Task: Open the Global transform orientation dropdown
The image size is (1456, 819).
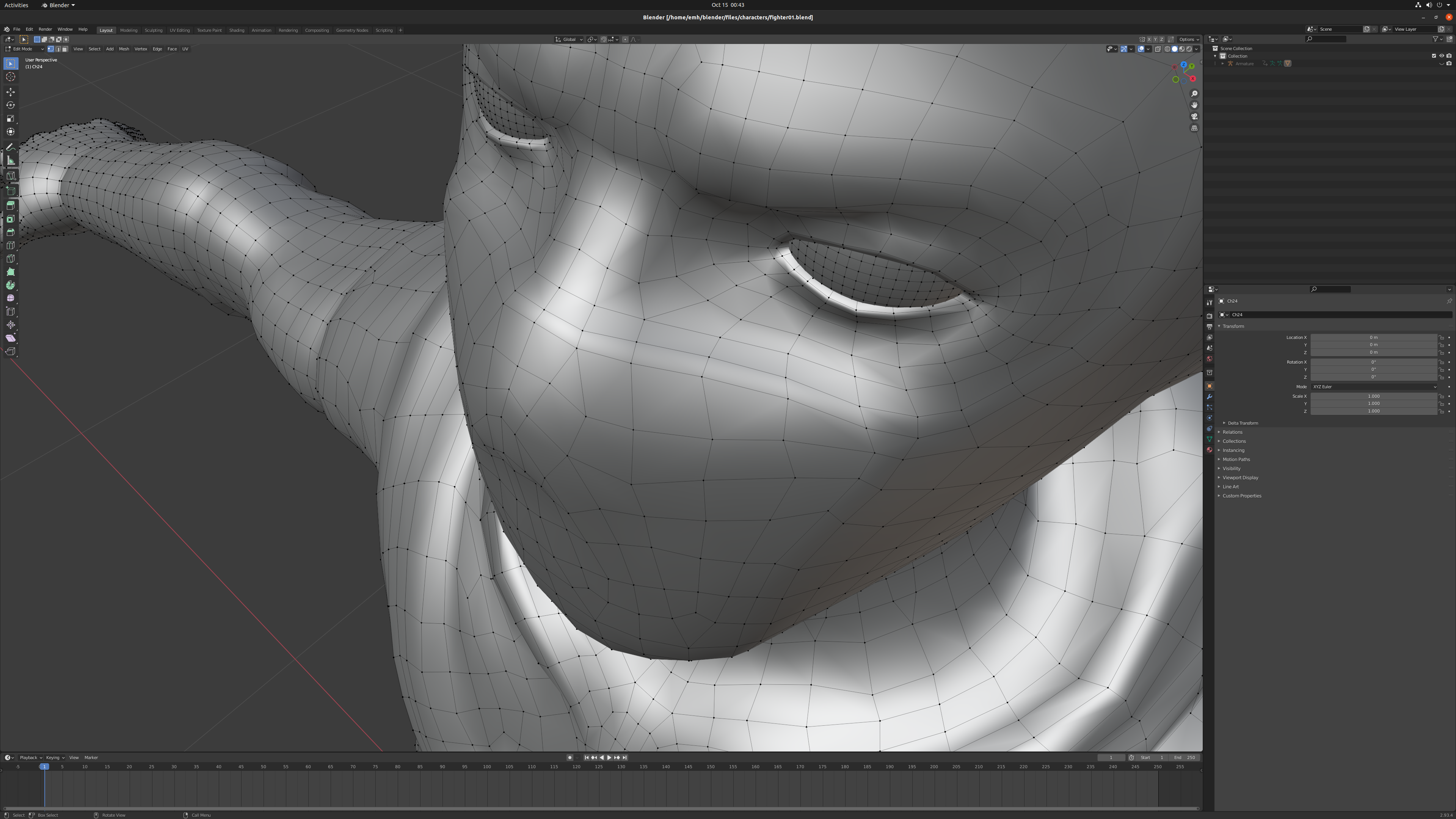Action: click(569, 39)
